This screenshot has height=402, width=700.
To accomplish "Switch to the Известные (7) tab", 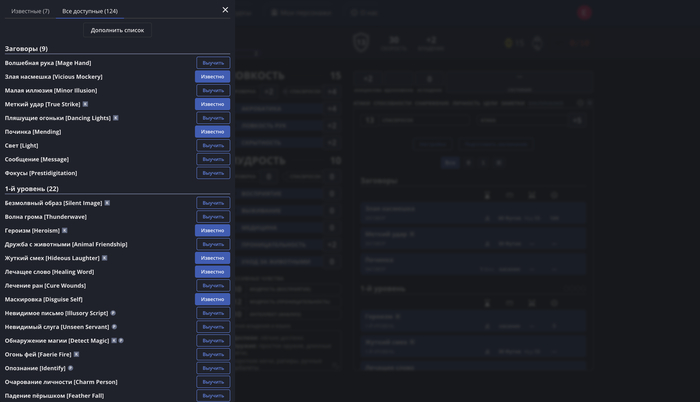I will click(30, 11).
